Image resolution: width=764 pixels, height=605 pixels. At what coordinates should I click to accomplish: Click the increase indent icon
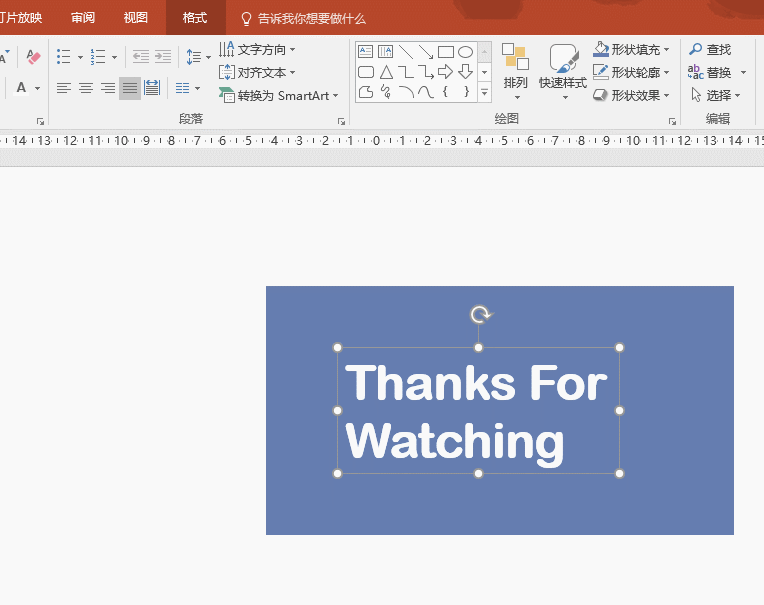pyautogui.click(x=163, y=57)
